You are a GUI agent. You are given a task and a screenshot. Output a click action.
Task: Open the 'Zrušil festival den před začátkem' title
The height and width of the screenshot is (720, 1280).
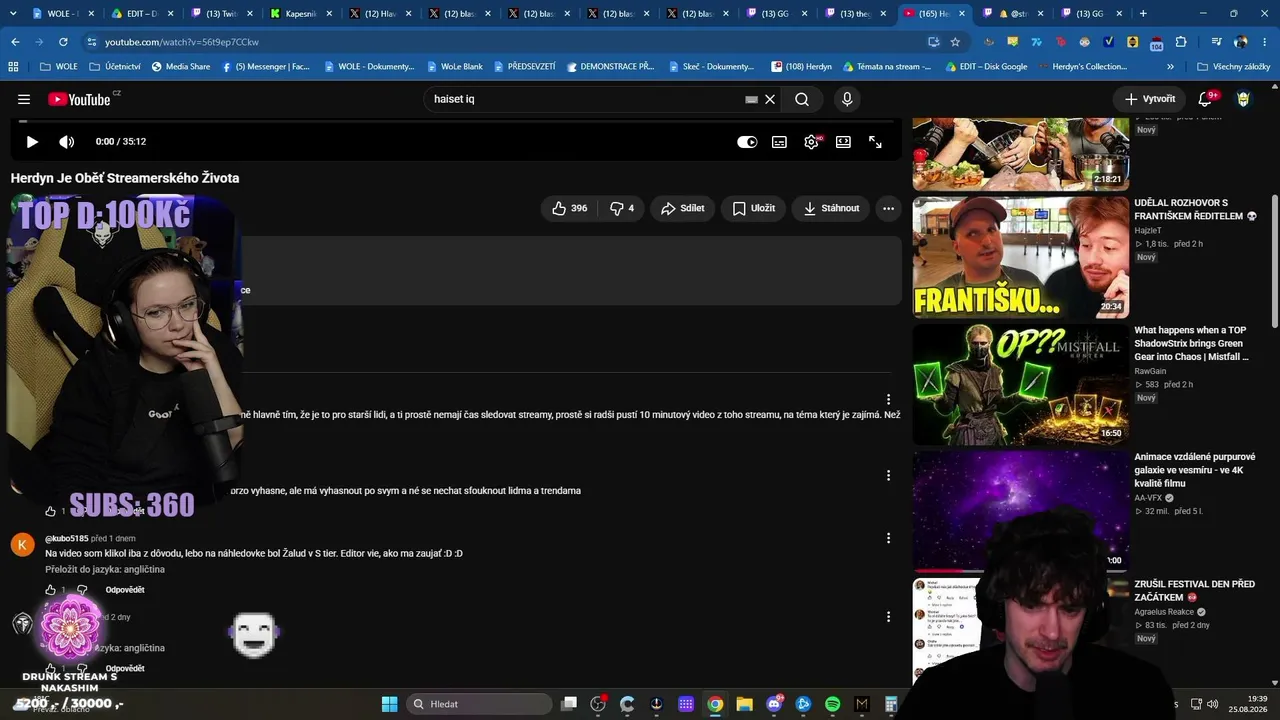coord(1195,590)
